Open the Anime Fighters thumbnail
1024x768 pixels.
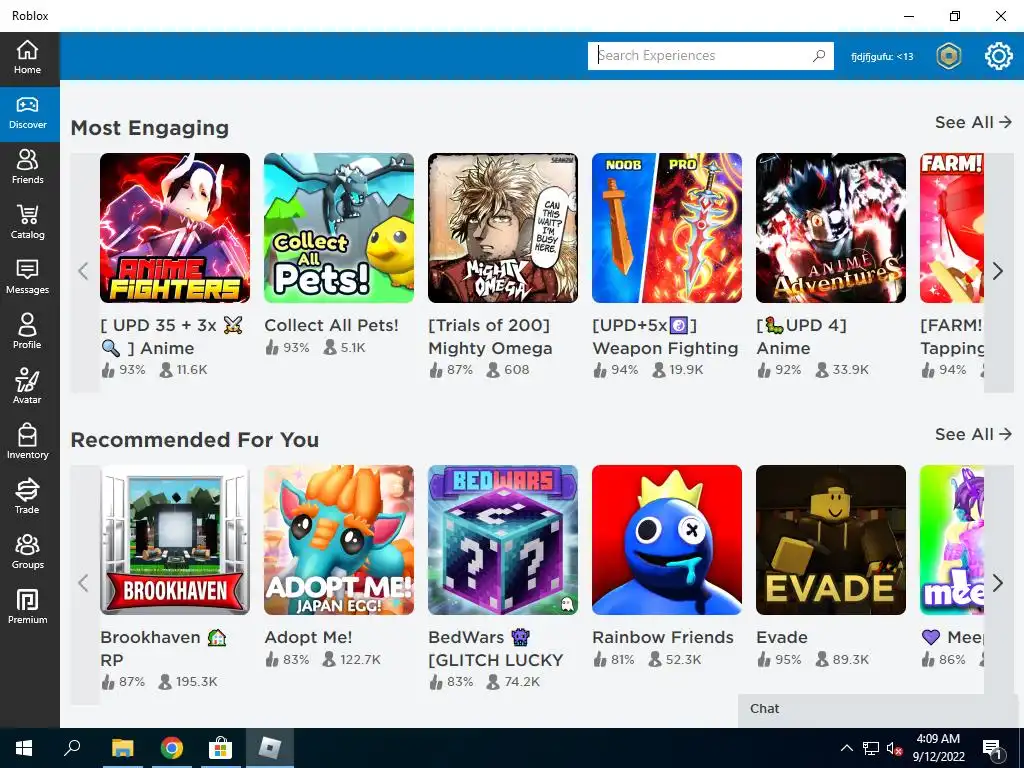(175, 228)
